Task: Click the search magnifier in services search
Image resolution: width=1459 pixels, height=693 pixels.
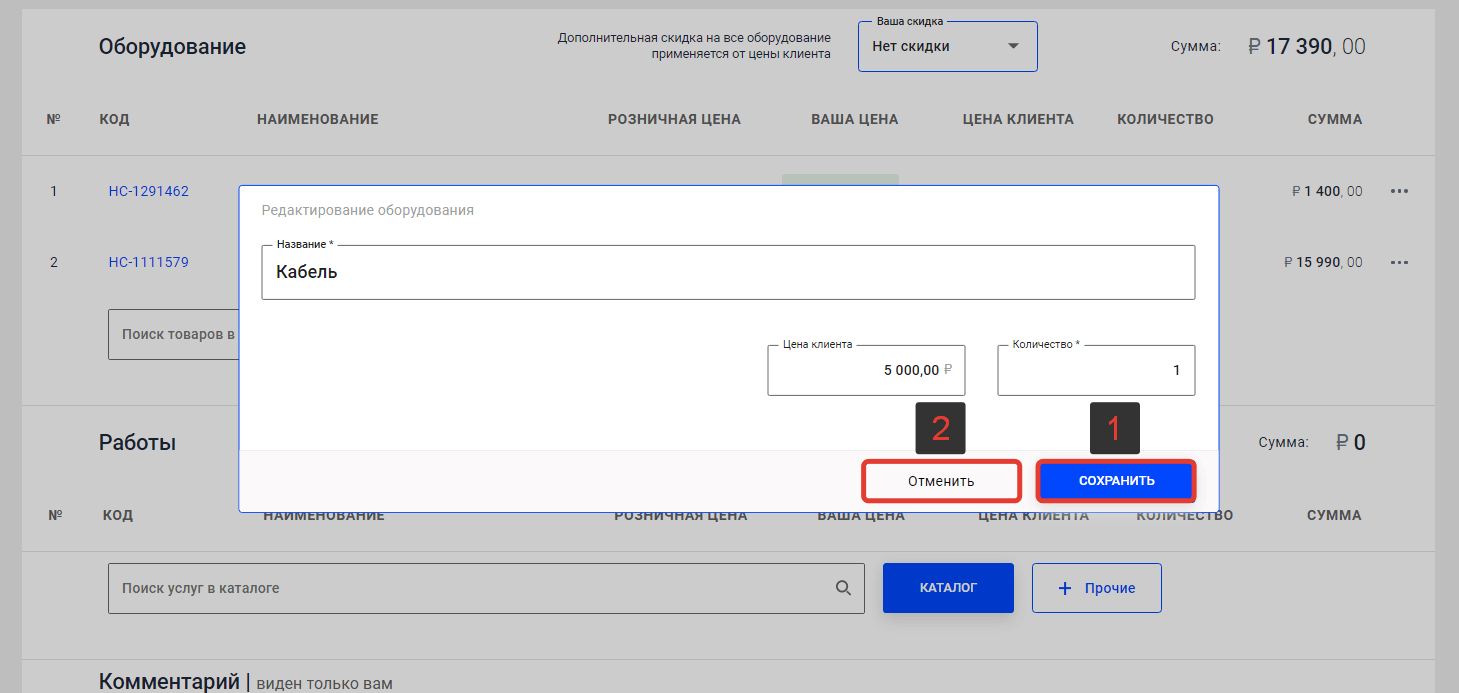Action: click(x=844, y=588)
